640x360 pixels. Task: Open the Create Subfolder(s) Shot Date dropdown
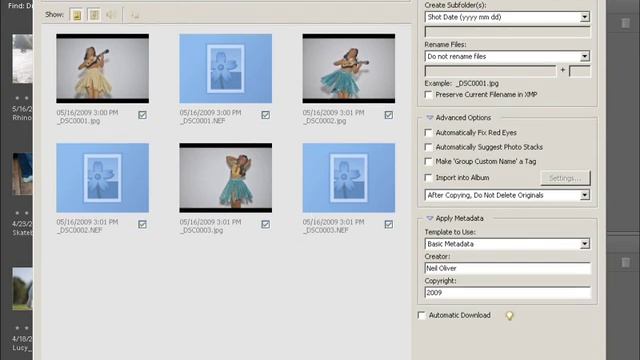[x=585, y=17]
